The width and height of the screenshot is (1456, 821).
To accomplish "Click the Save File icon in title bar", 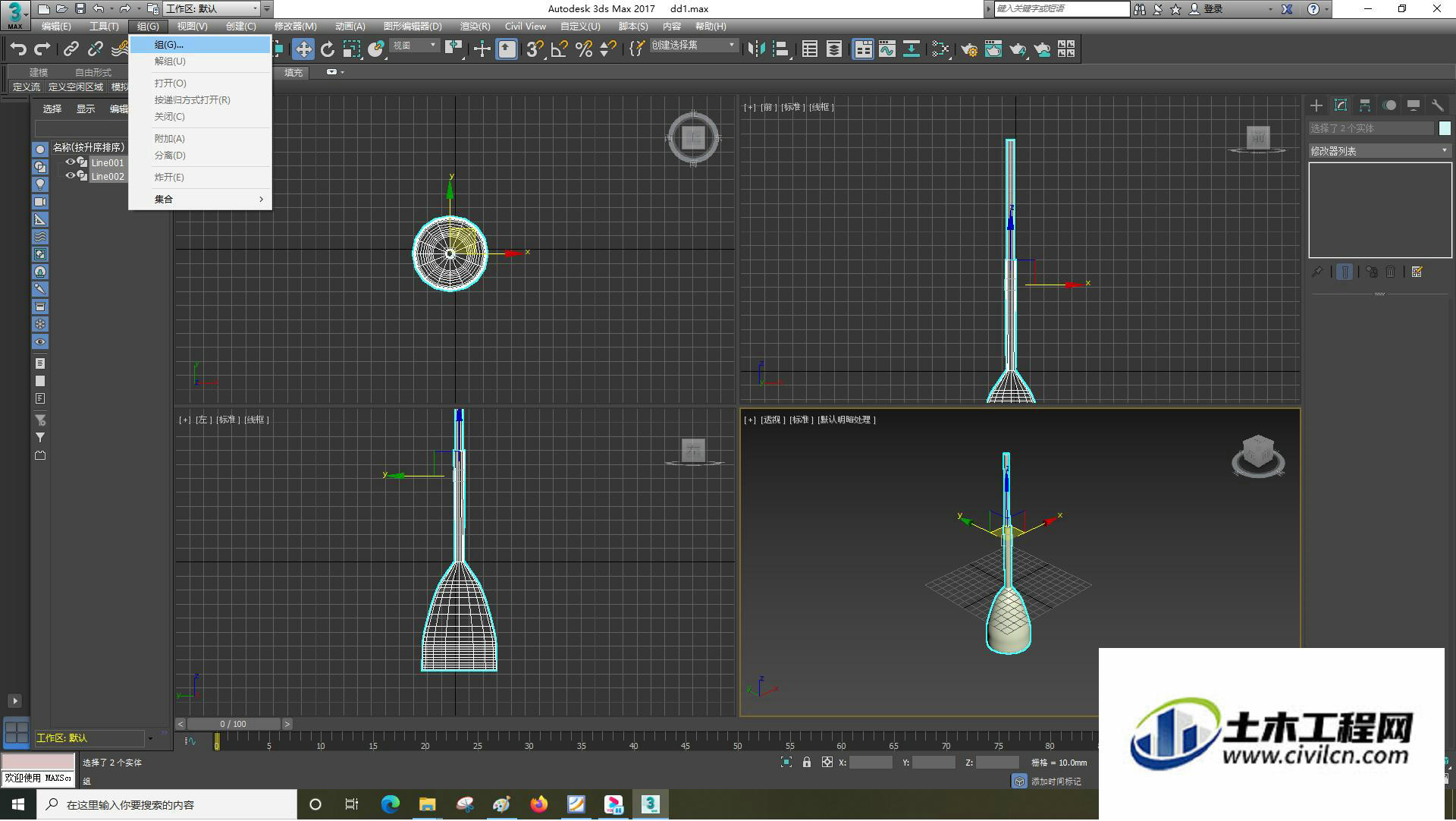I will 80,8.
